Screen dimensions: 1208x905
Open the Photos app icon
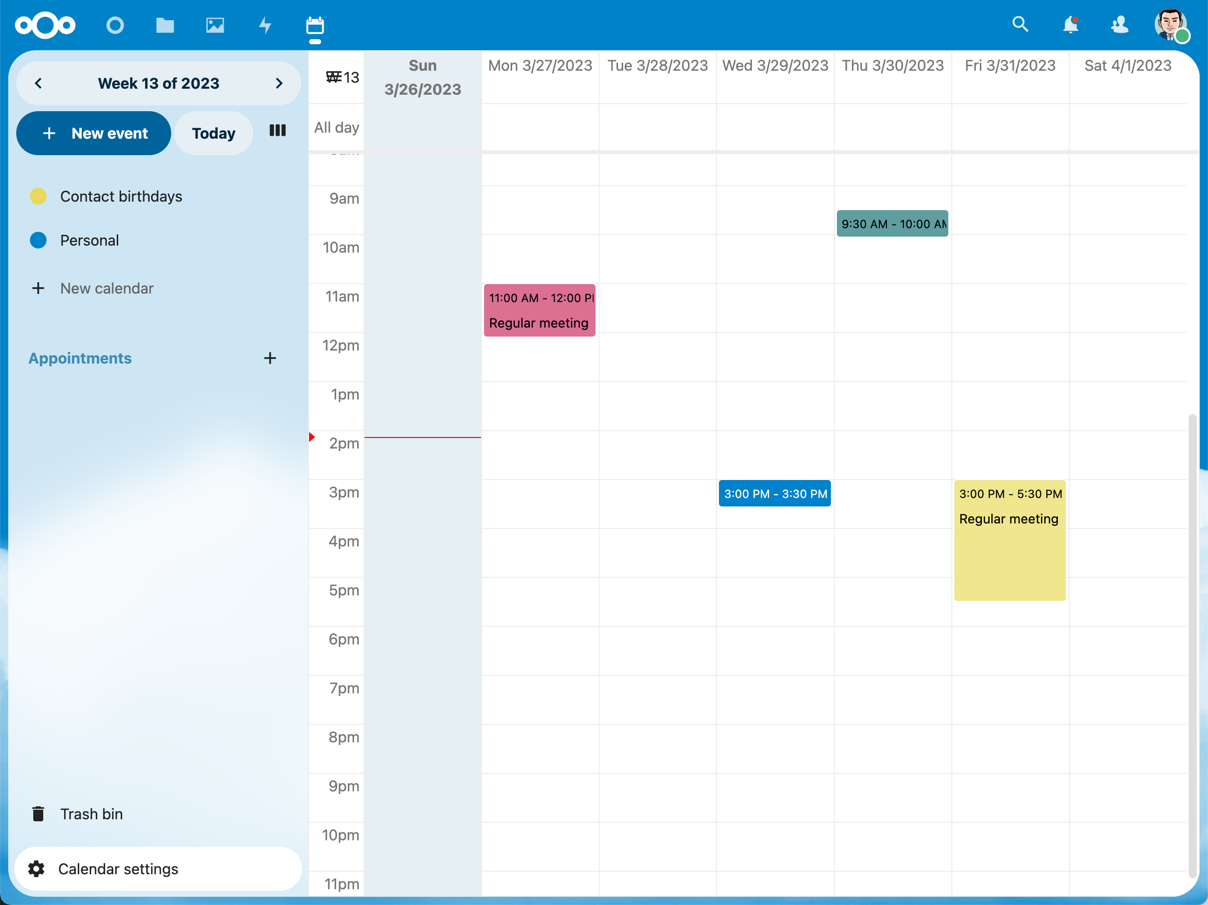[x=215, y=26]
